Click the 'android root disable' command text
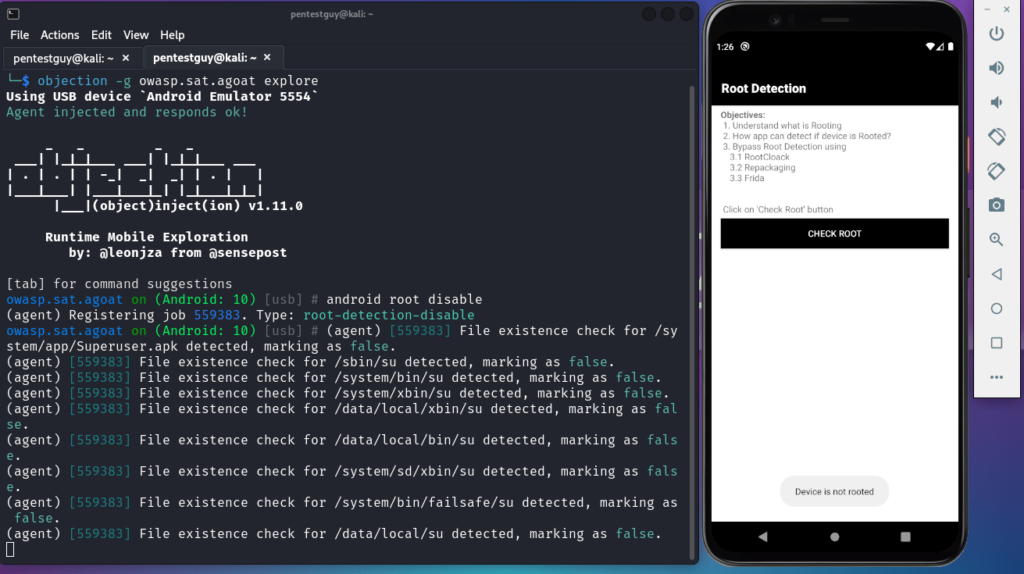Viewport: 1024px width, 574px height. point(404,300)
